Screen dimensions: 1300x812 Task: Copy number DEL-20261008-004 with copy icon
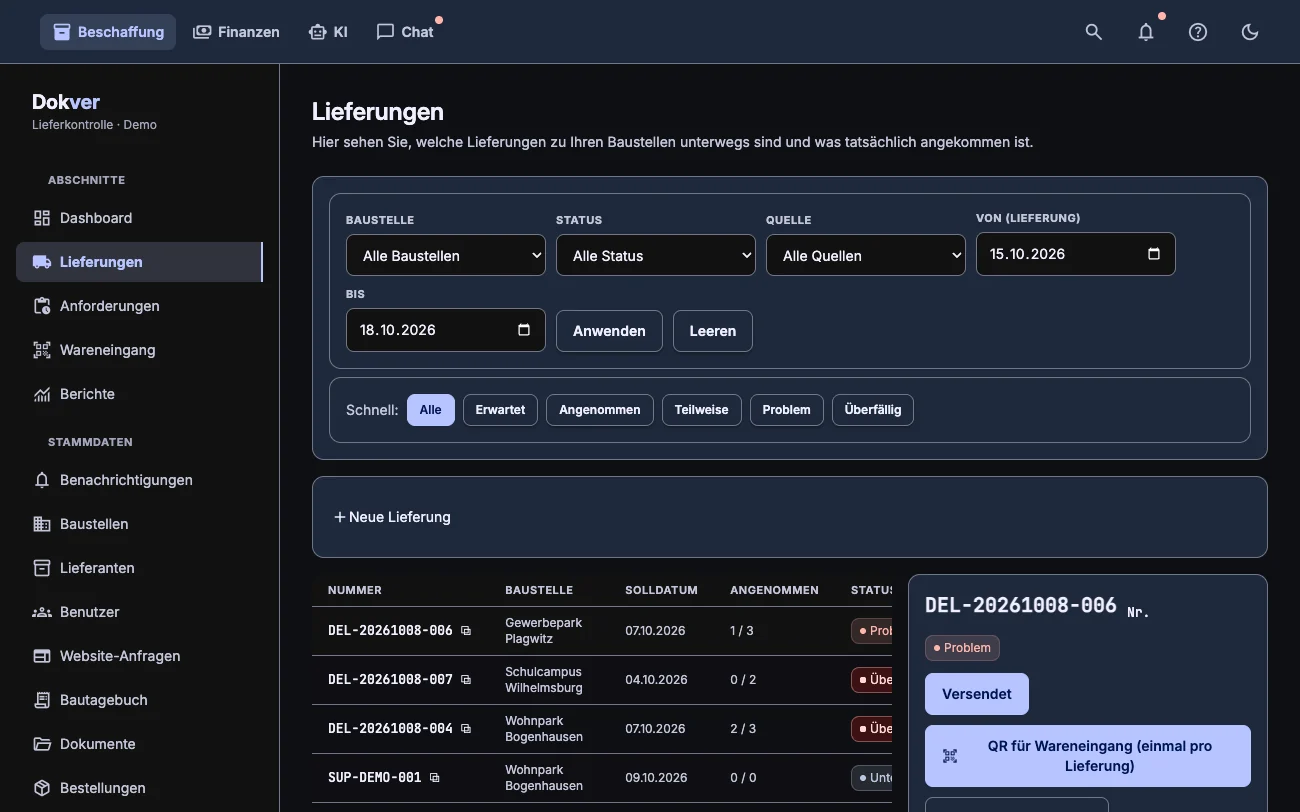pyautogui.click(x=466, y=729)
